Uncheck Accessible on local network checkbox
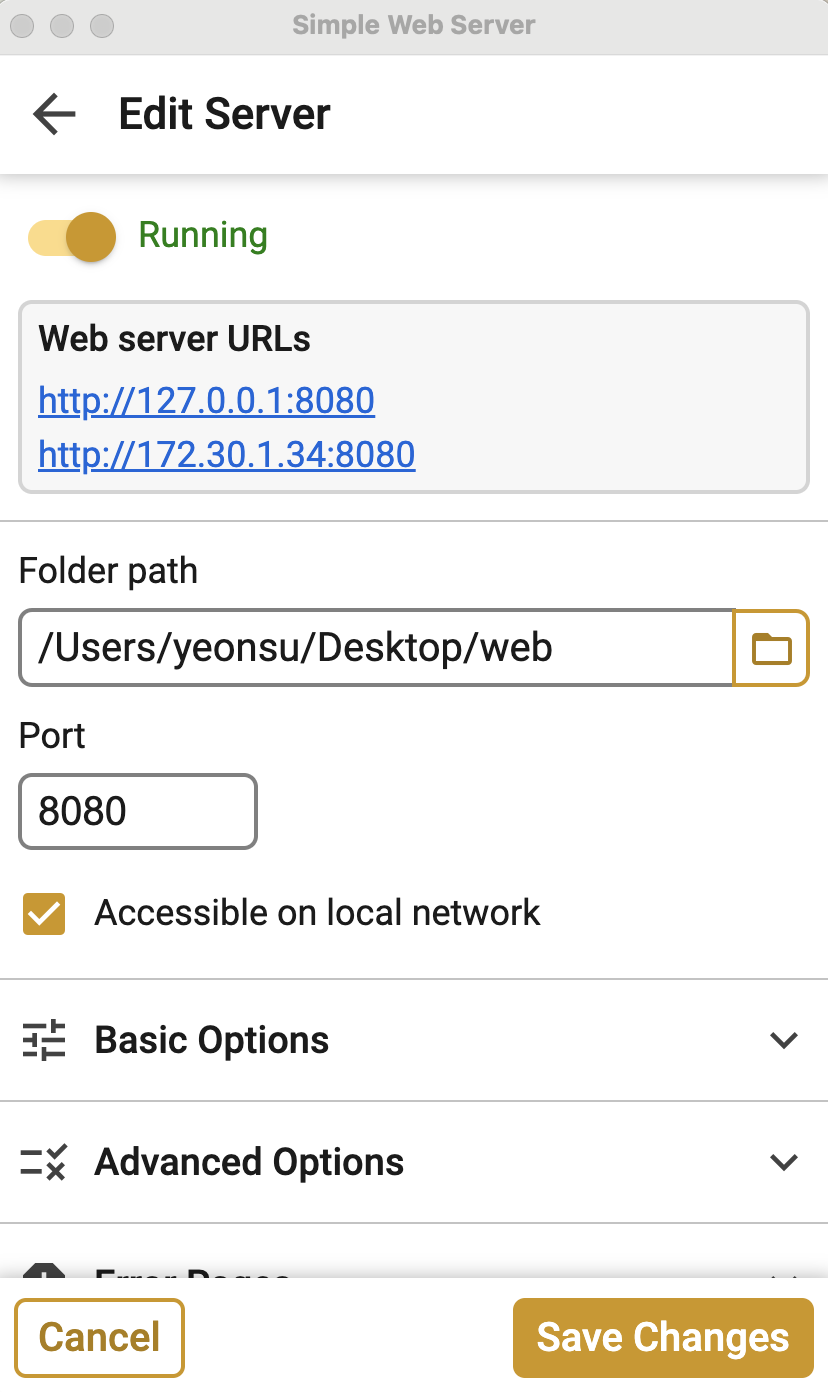Screen dimensions: 828x1392 coord(44,914)
